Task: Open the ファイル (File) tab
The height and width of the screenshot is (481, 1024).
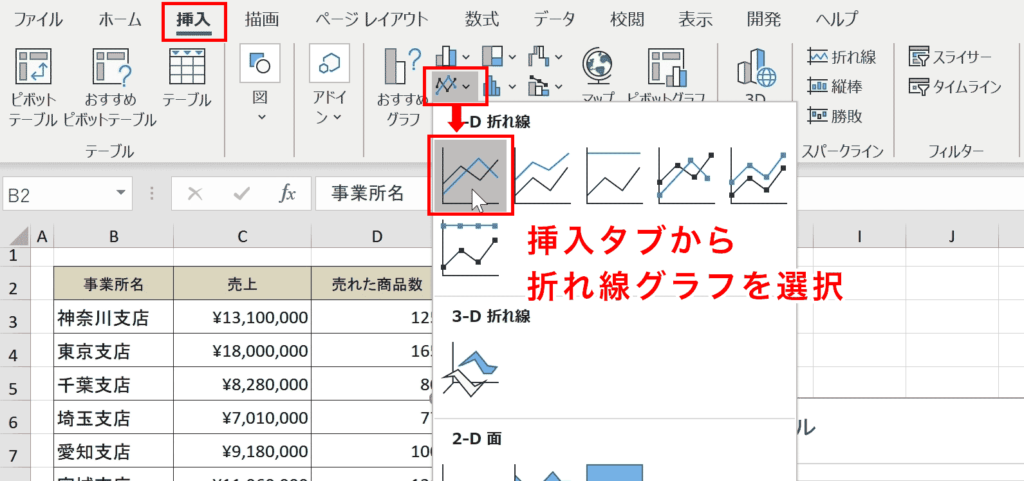Action: [x=39, y=20]
